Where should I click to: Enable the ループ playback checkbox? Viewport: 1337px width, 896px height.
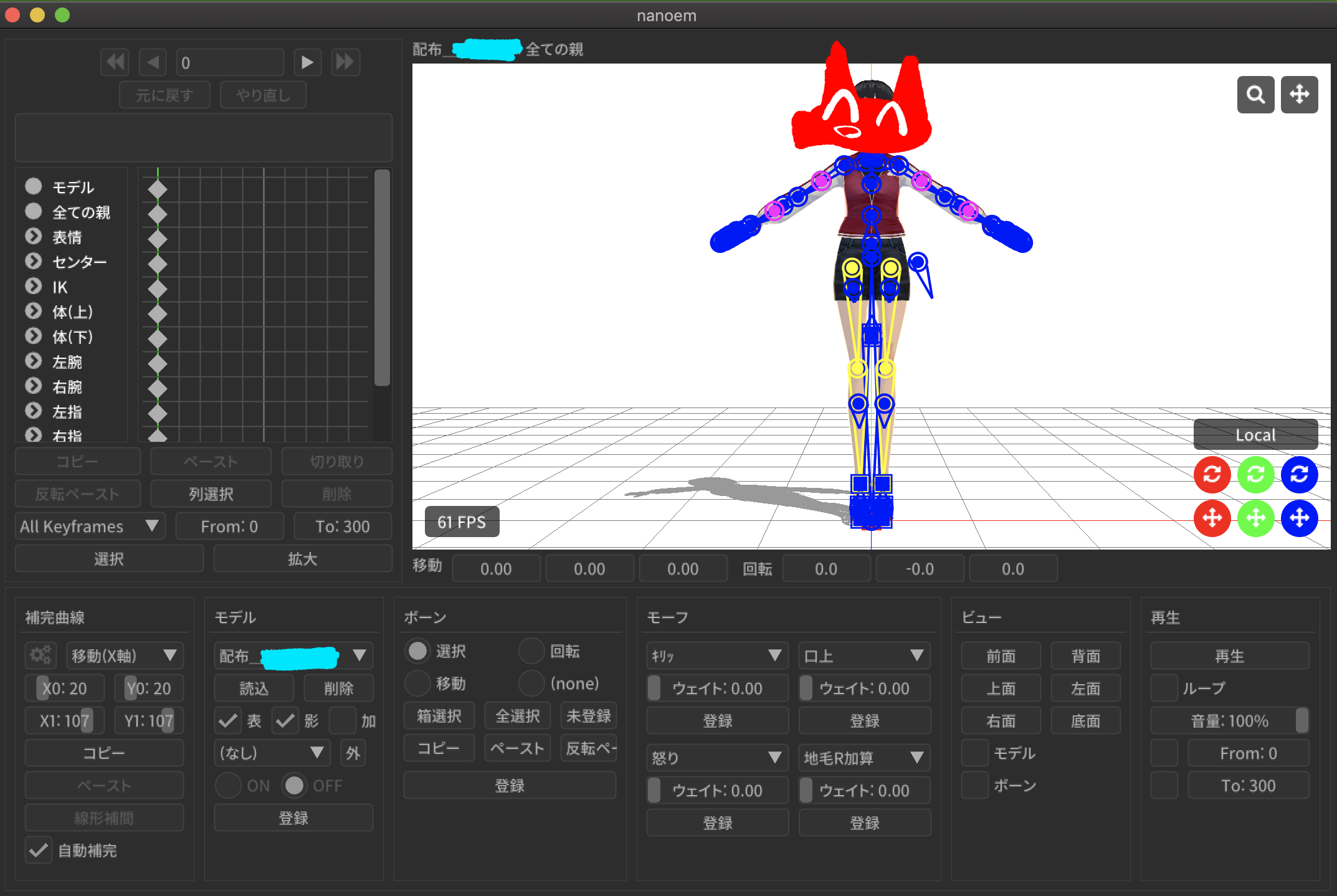pos(1164,689)
